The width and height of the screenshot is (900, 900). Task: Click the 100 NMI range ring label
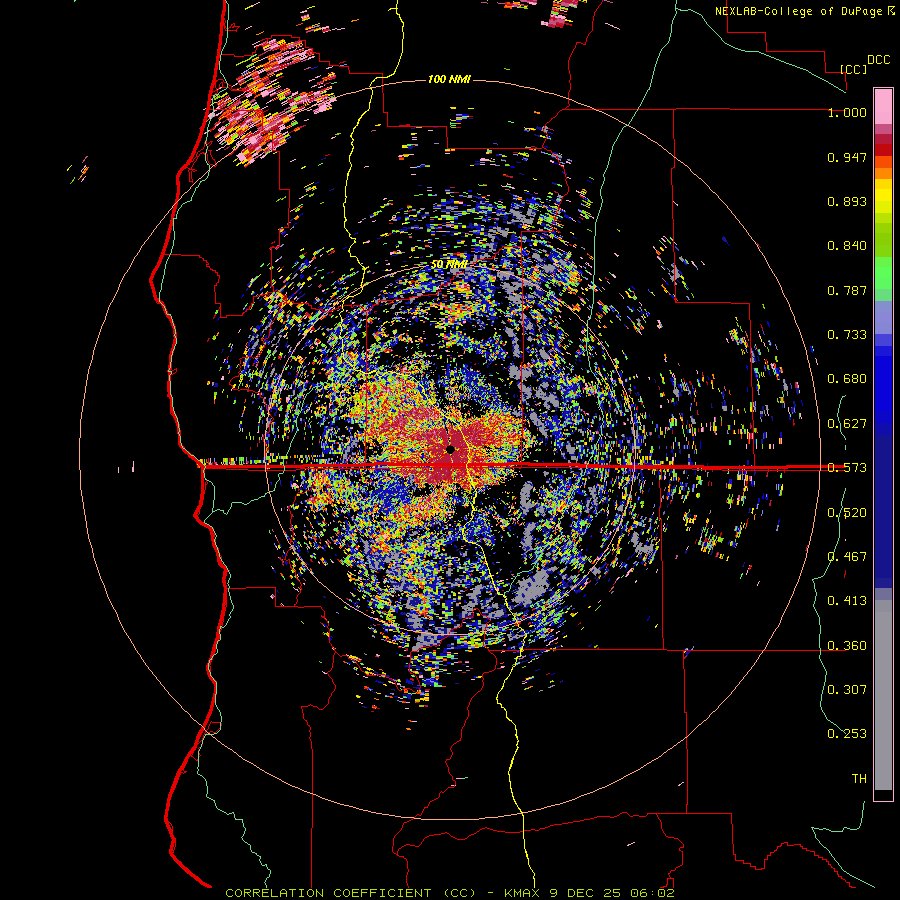click(x=449, y=79)
